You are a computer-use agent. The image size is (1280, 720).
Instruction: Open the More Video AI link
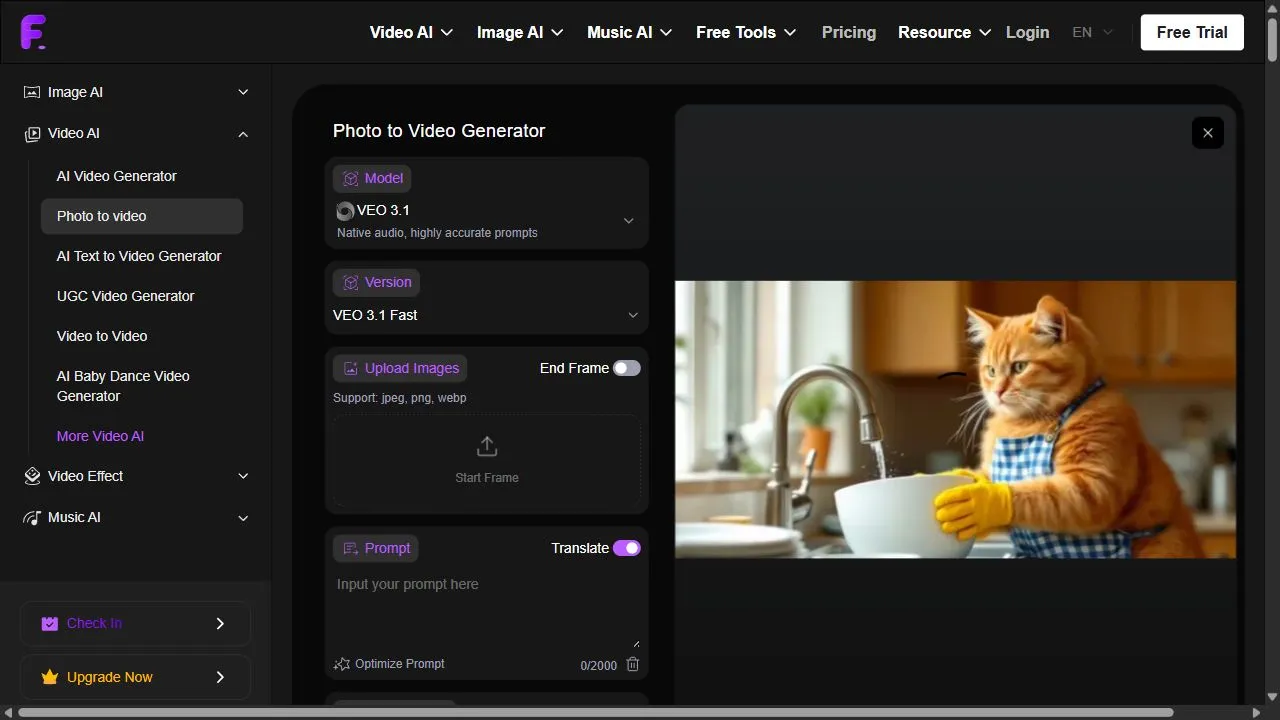(100, 436)
